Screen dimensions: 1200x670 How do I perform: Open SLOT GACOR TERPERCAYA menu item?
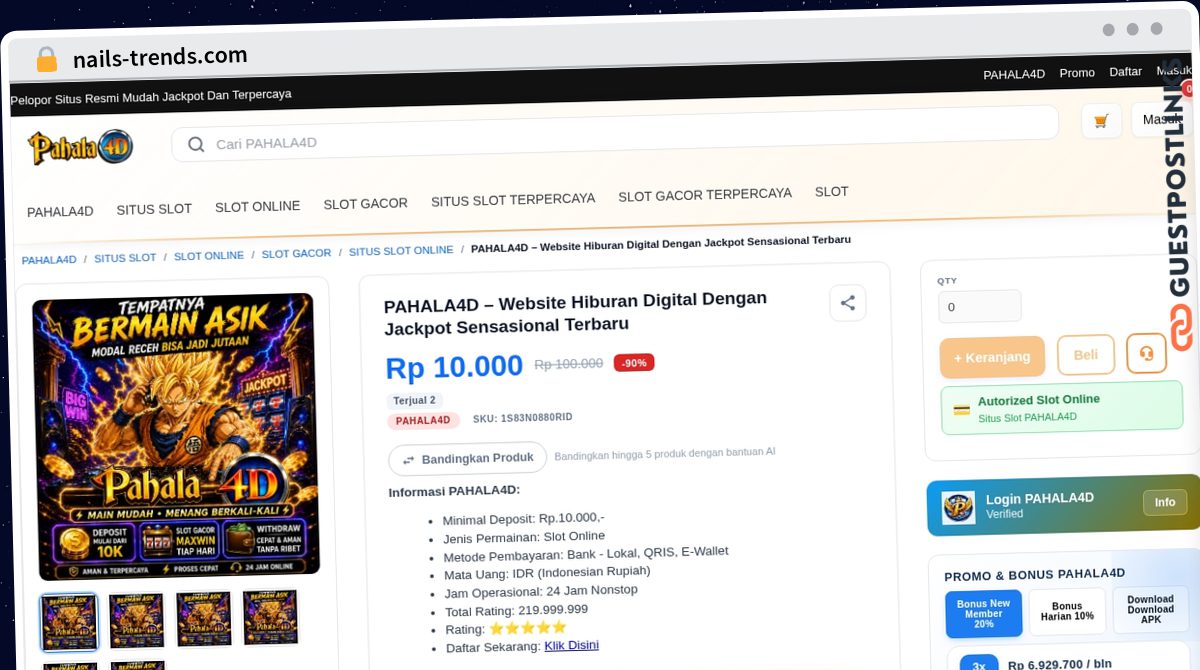705,194
